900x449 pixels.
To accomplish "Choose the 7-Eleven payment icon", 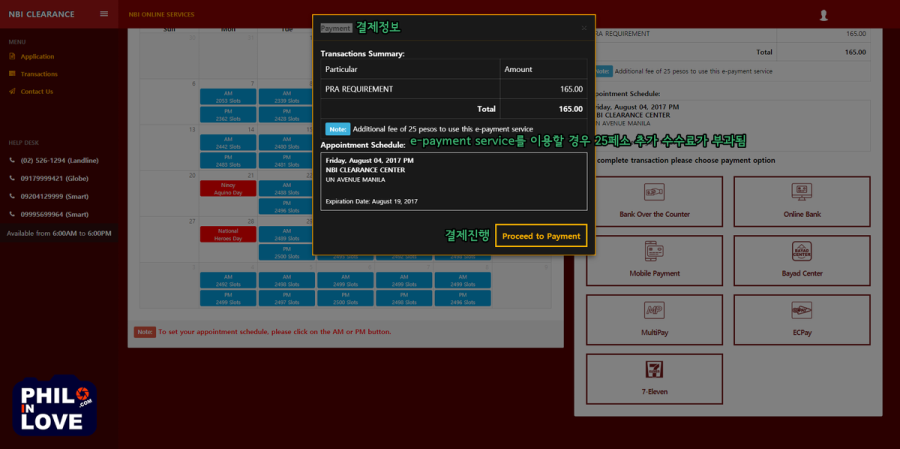I will (x=654, y=370).
